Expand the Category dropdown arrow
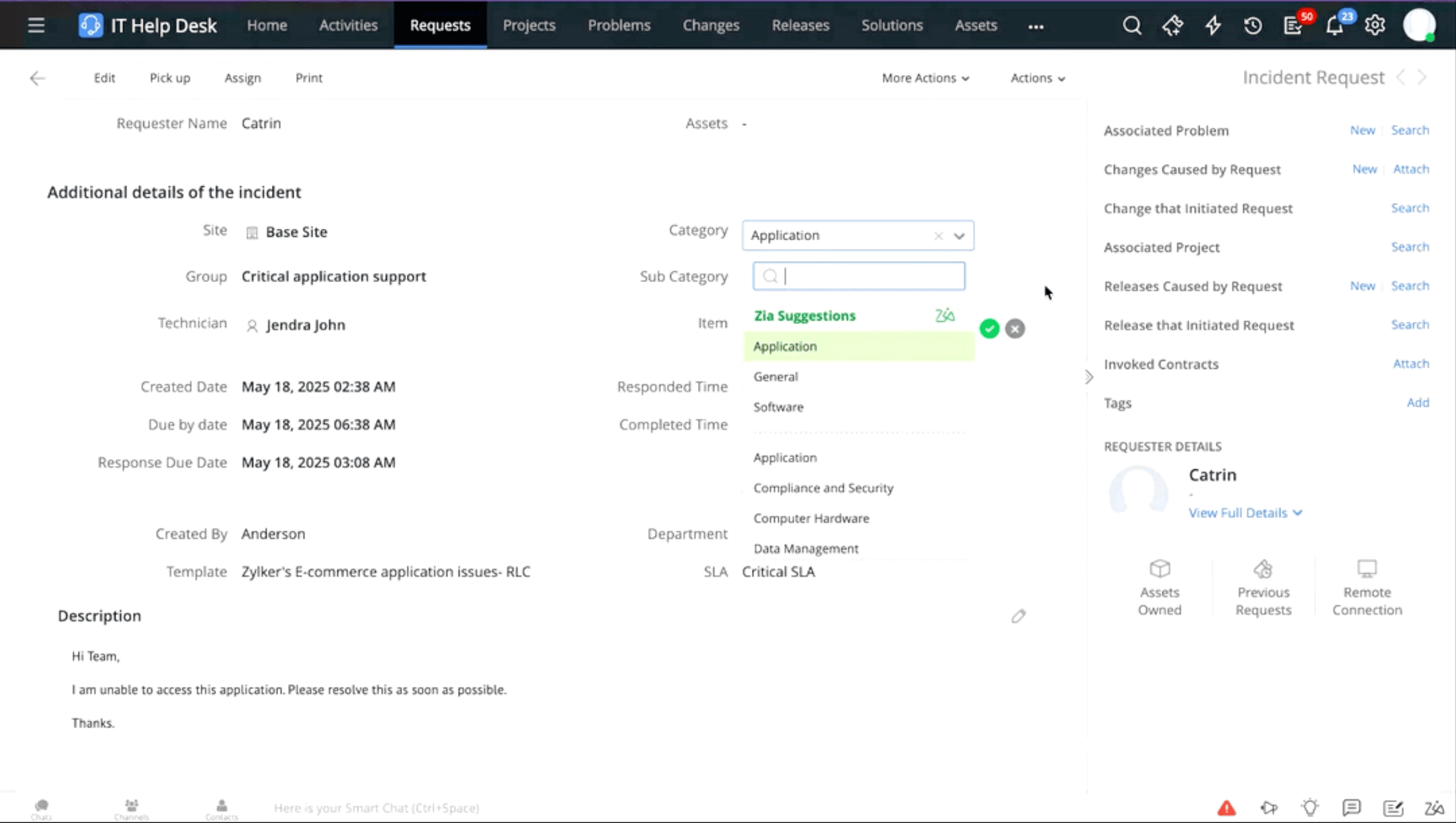 click(x=959, y=235)
